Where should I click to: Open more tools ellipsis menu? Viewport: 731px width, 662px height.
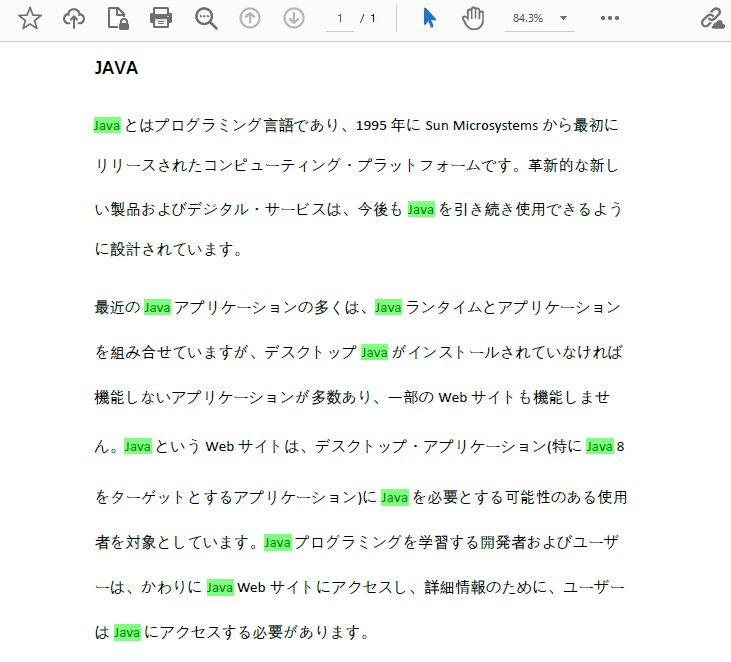tap(610, 18)
